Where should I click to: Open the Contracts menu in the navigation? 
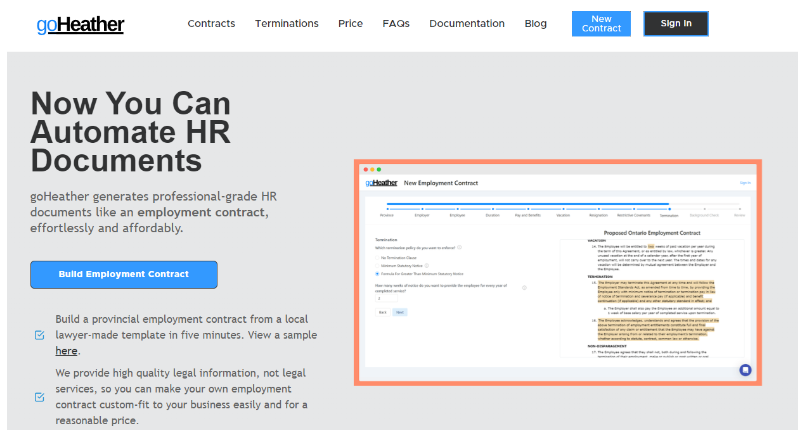[211, 24]
